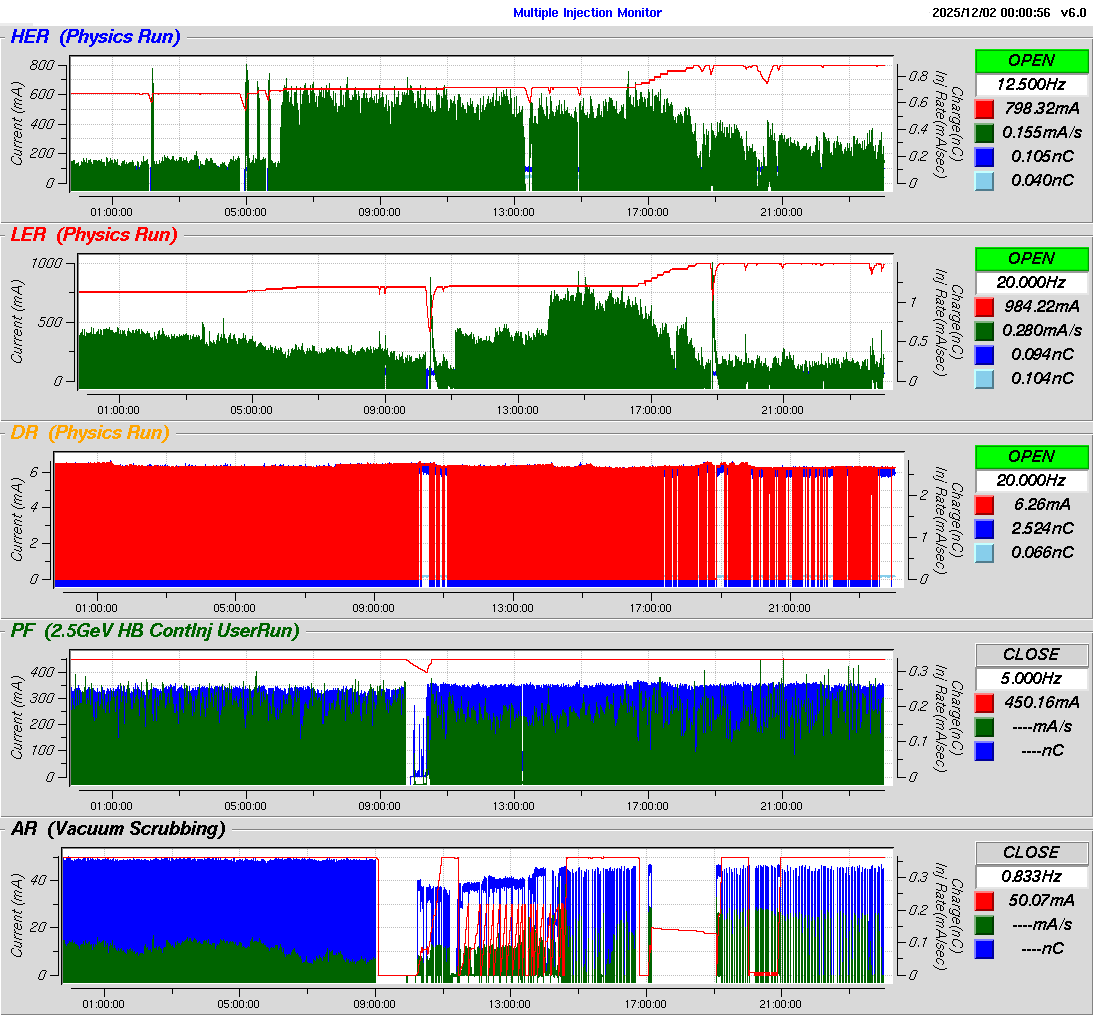Select the 5.000Hz frequency field in PF

(x=1031, y=678)
